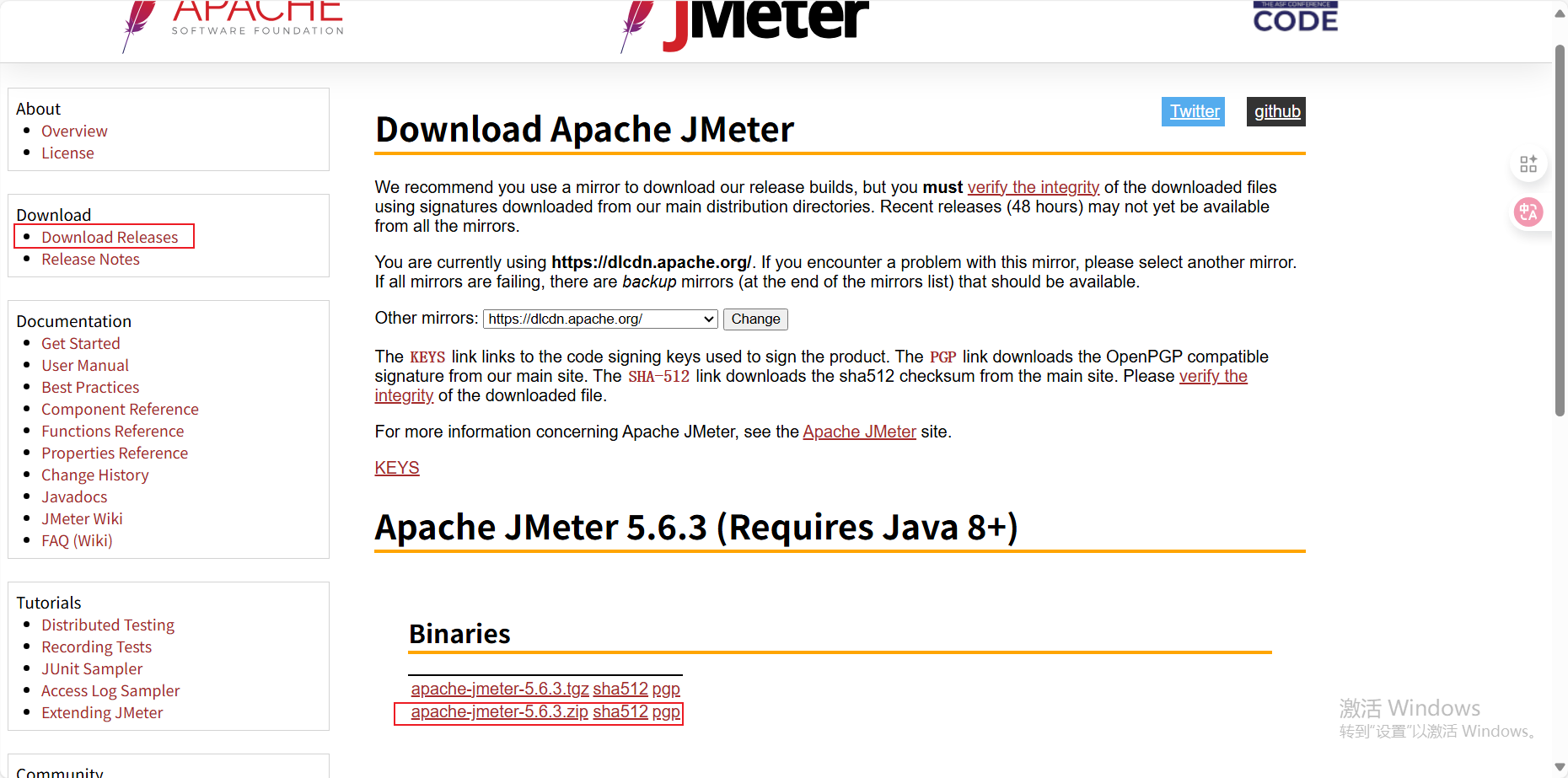The image size is (1568, 778).
Task: Open the Apache JMeter site link
Action: pyautogui.click(x=859, y=432)
